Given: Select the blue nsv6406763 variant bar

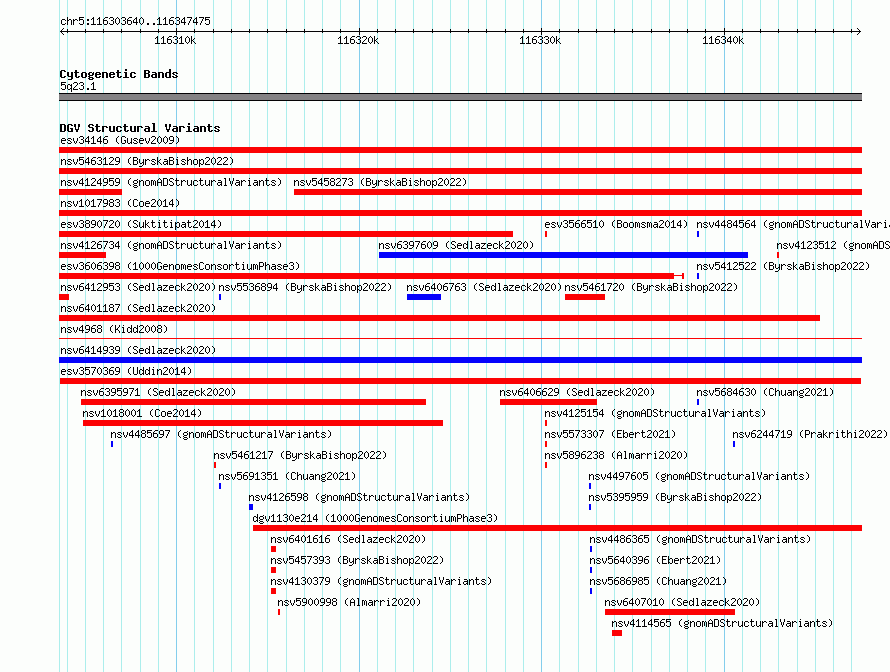Looking at the screenshot, I should point(424,297).
